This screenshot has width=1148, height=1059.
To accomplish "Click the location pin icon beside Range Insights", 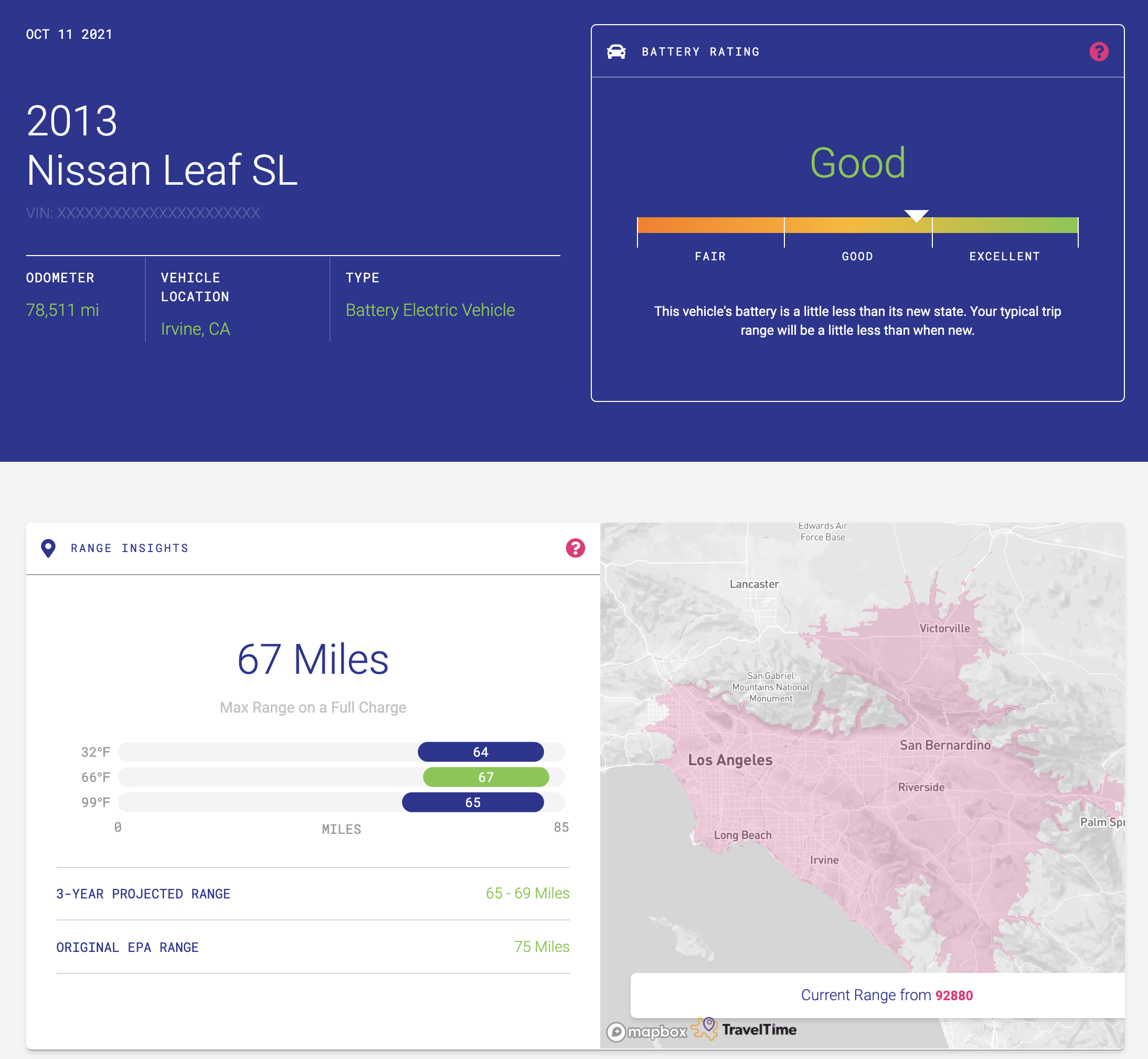I will [x=48, y=548].
